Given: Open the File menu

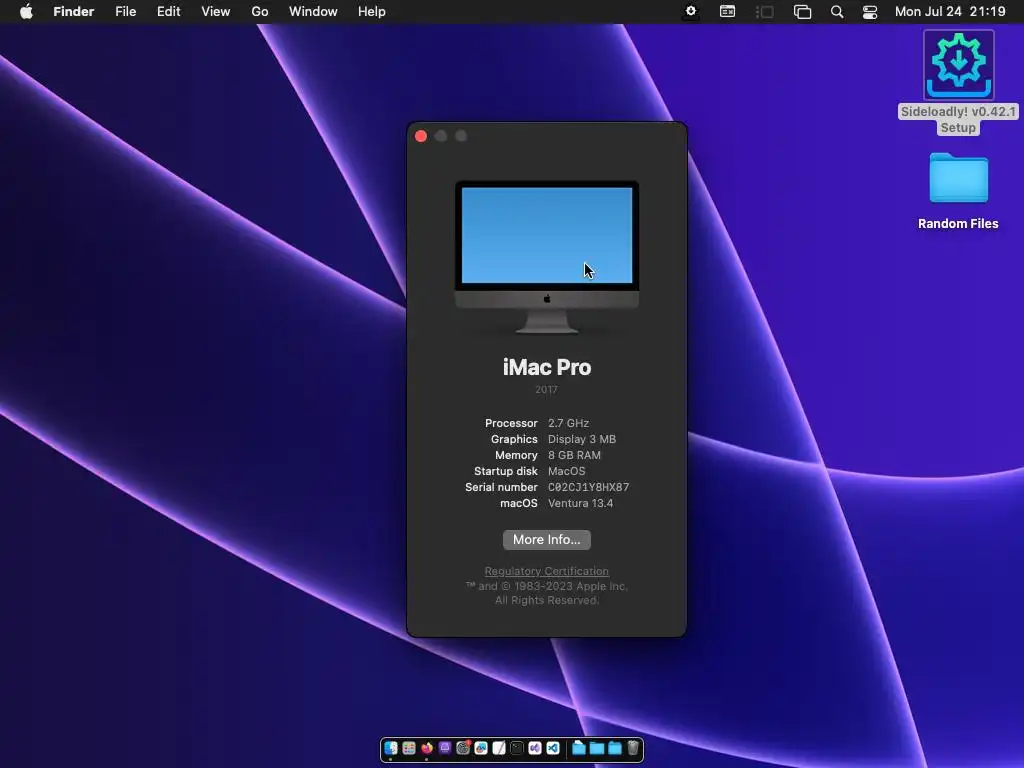Looking at the screenshot, I should [x=125, y=12].
